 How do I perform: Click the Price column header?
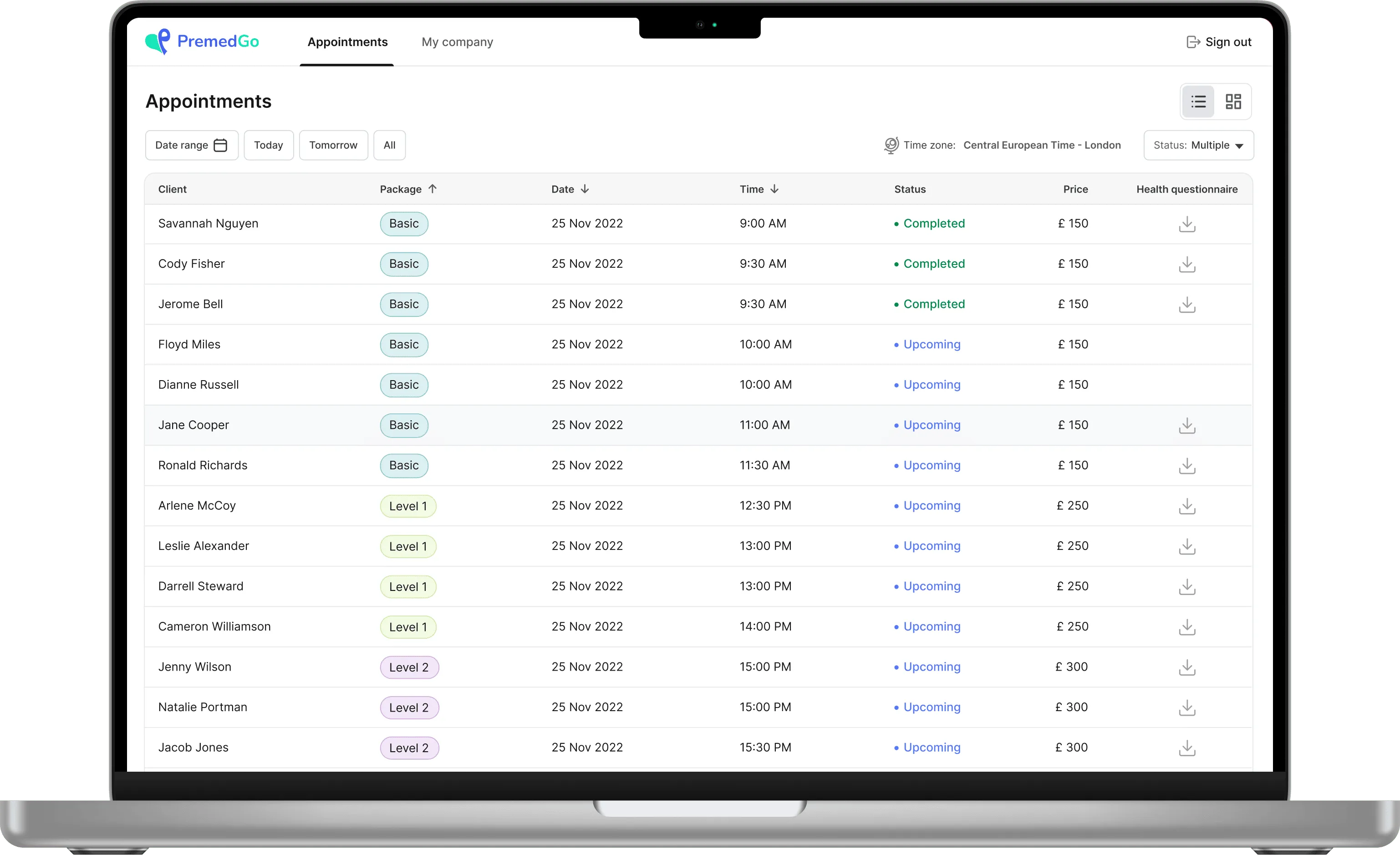(x=1075, y=189)
